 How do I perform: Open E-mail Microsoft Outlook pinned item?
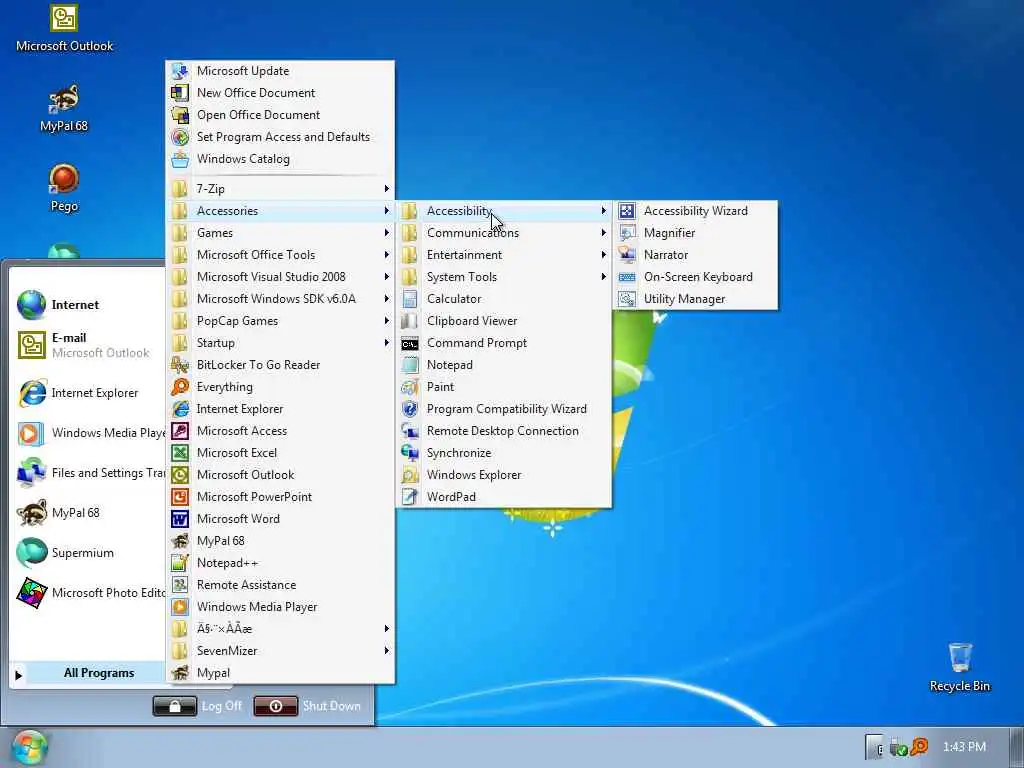90,345
